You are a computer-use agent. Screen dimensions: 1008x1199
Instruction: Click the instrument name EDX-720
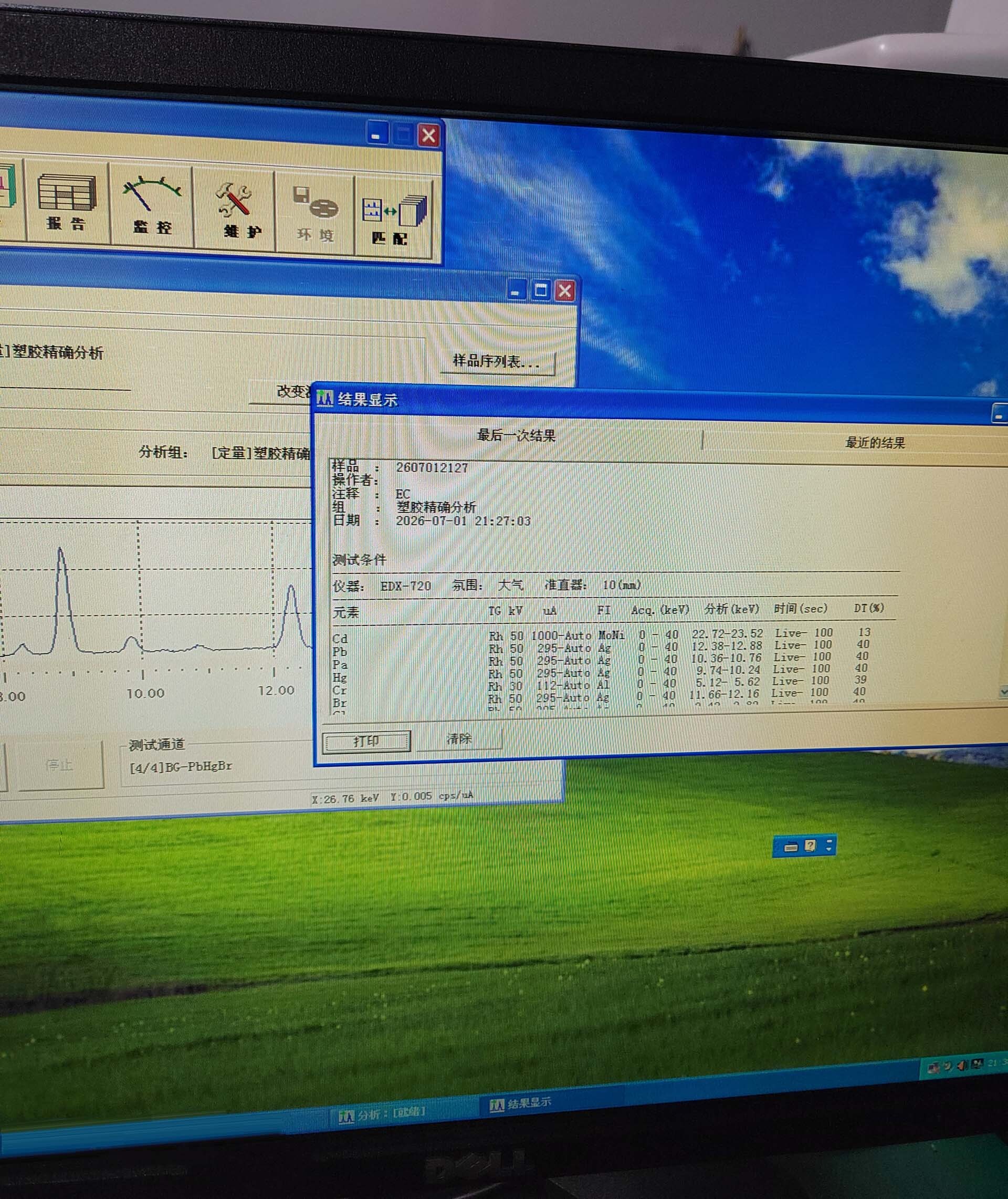[405, 586]
